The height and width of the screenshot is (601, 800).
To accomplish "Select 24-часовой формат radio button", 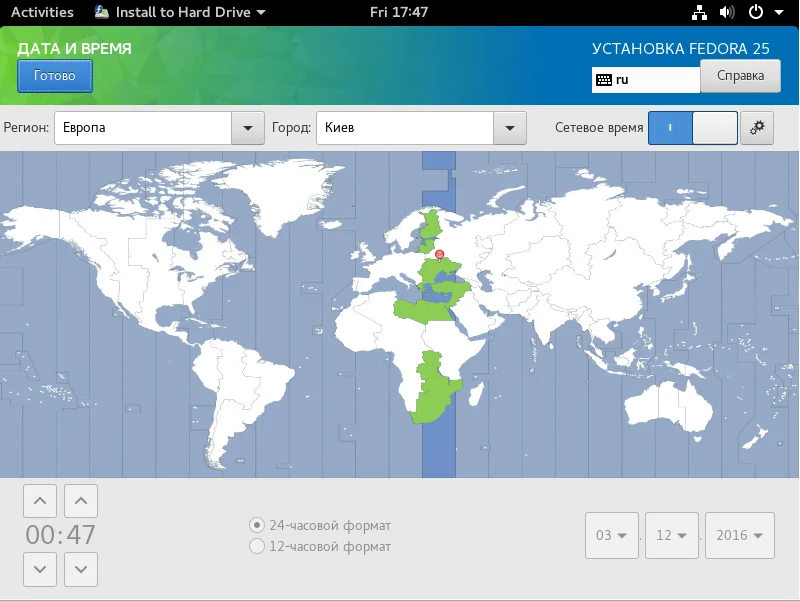I will [x=257, y=525].
